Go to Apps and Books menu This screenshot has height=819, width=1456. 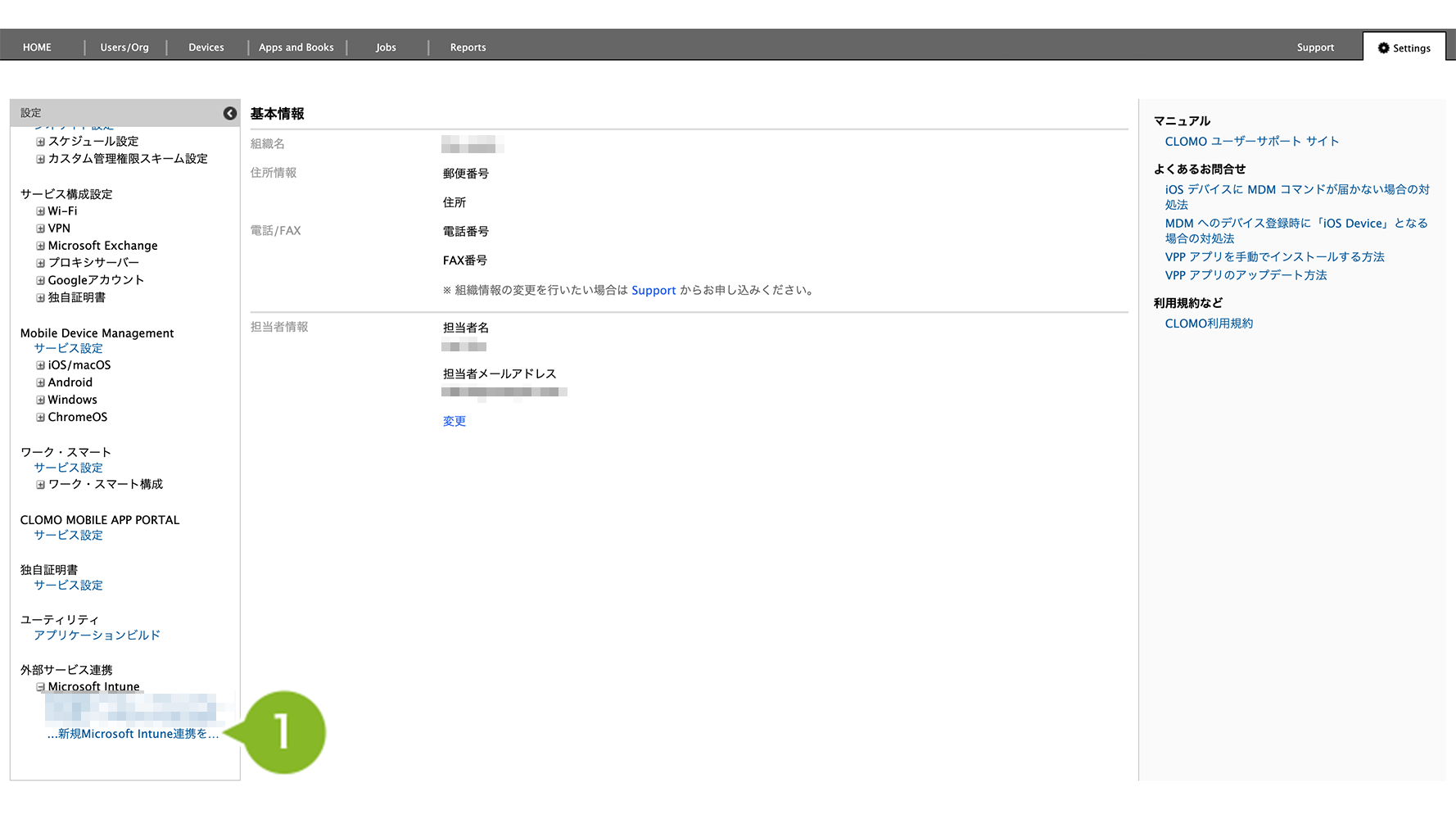(x=296, y=48)
